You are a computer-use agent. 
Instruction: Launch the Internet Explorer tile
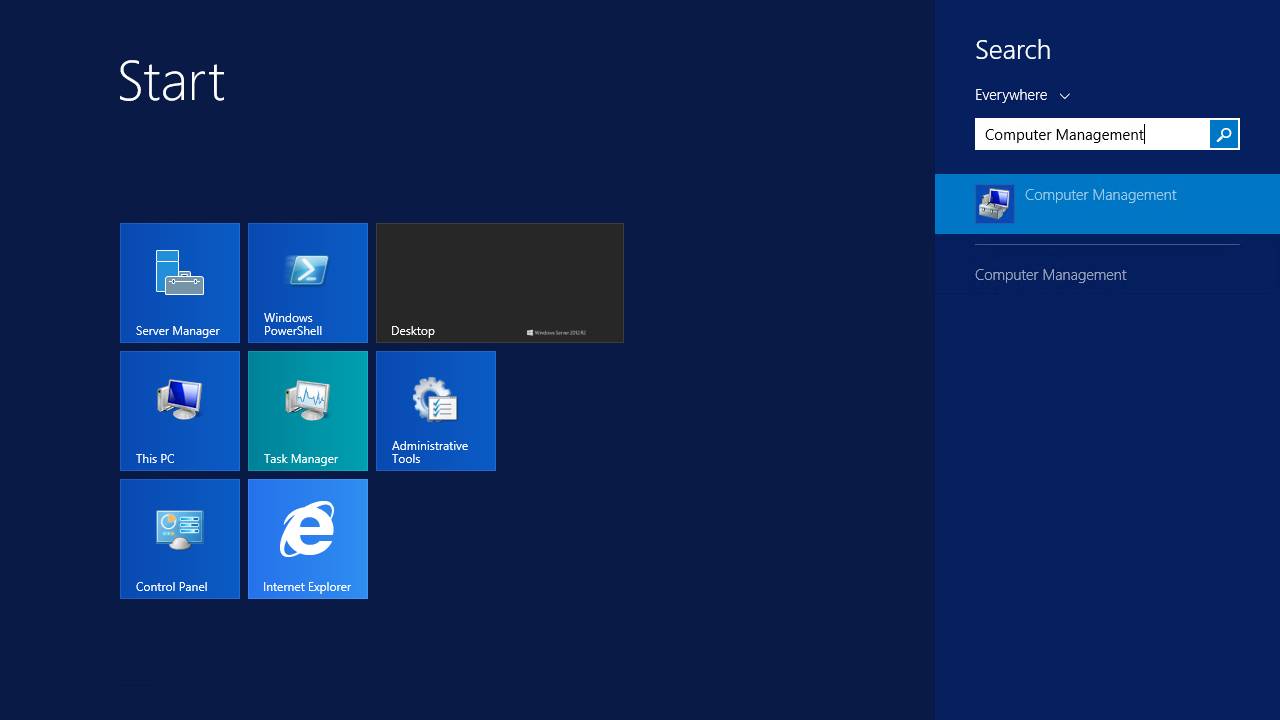308,539
